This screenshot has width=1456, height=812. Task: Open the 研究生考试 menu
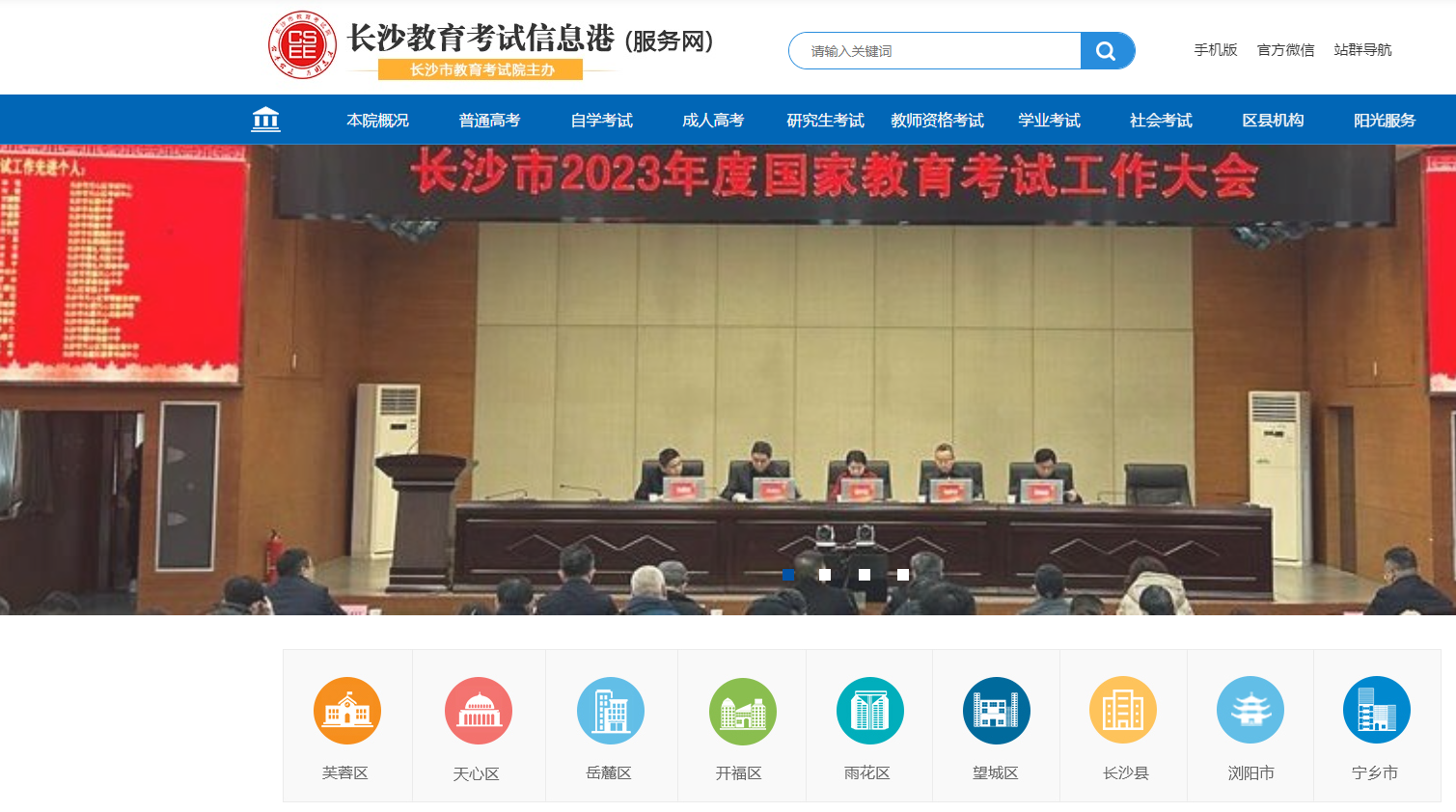pyautogui.click(x=826, y=119)
